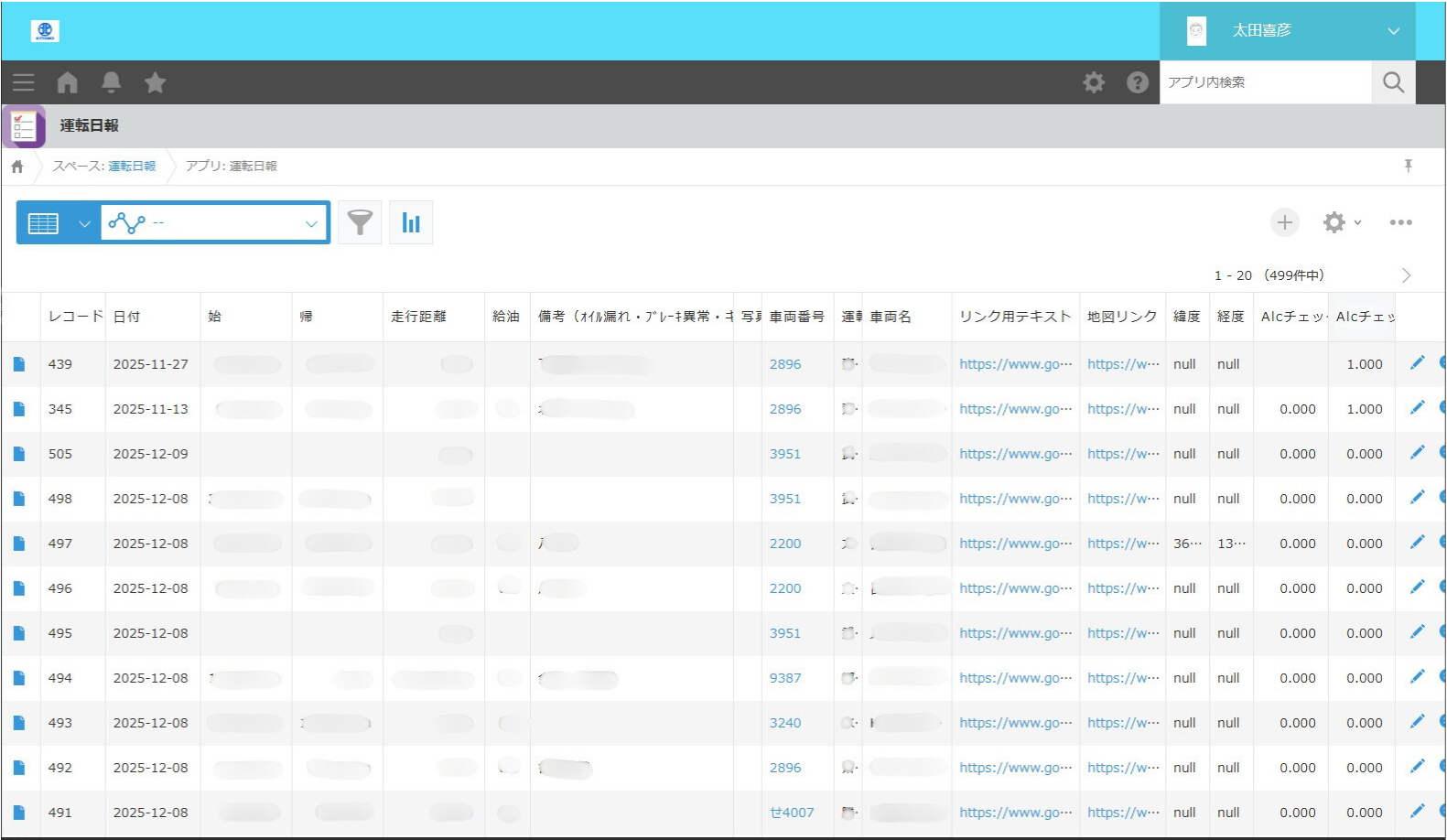1447x840 pixels.
Task: Open the three-dots options menu
Action: point(1400,222)
